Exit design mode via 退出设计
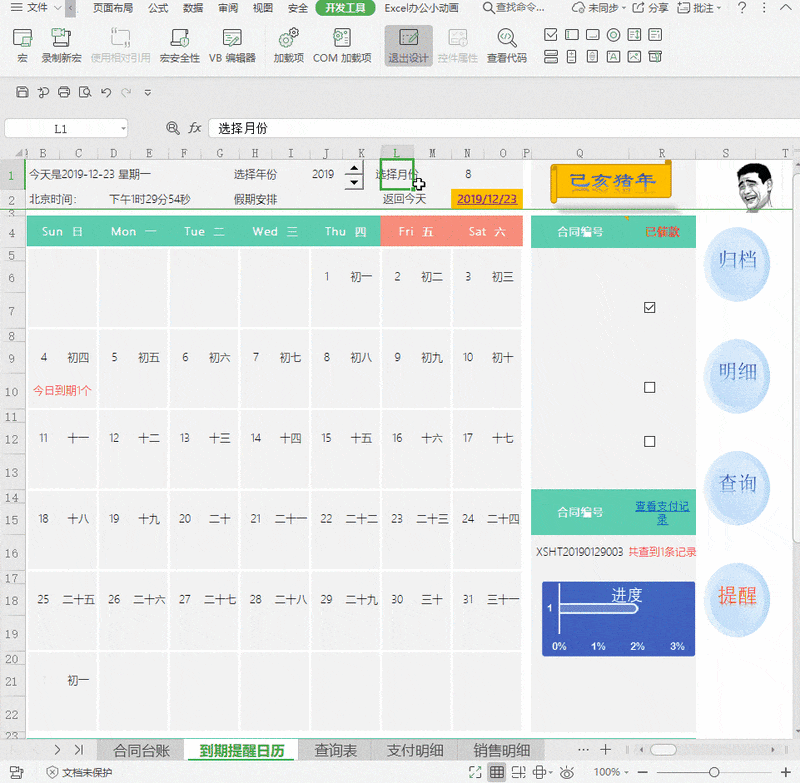 [x=408, y=44]
